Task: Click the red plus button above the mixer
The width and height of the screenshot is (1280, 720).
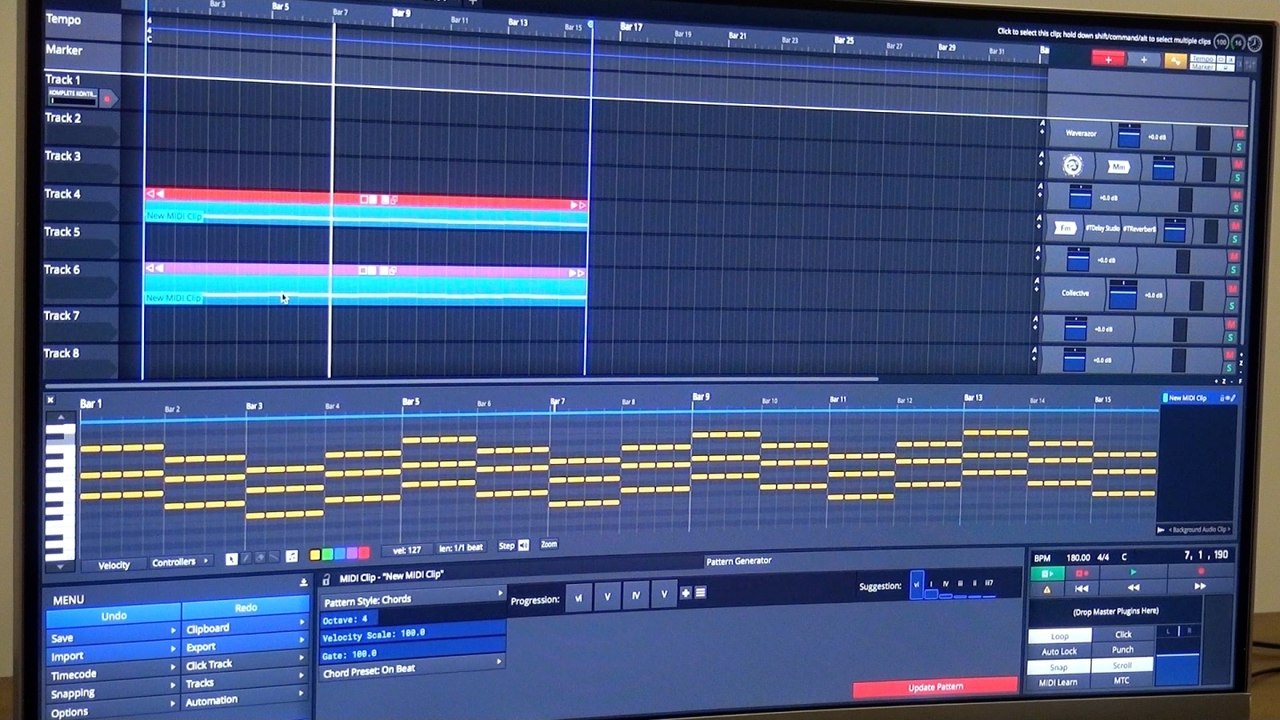Action: click(x=1108, y=60)
